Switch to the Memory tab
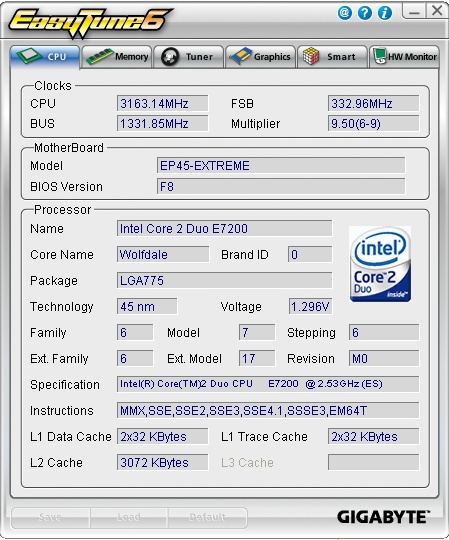 [117, 57]
